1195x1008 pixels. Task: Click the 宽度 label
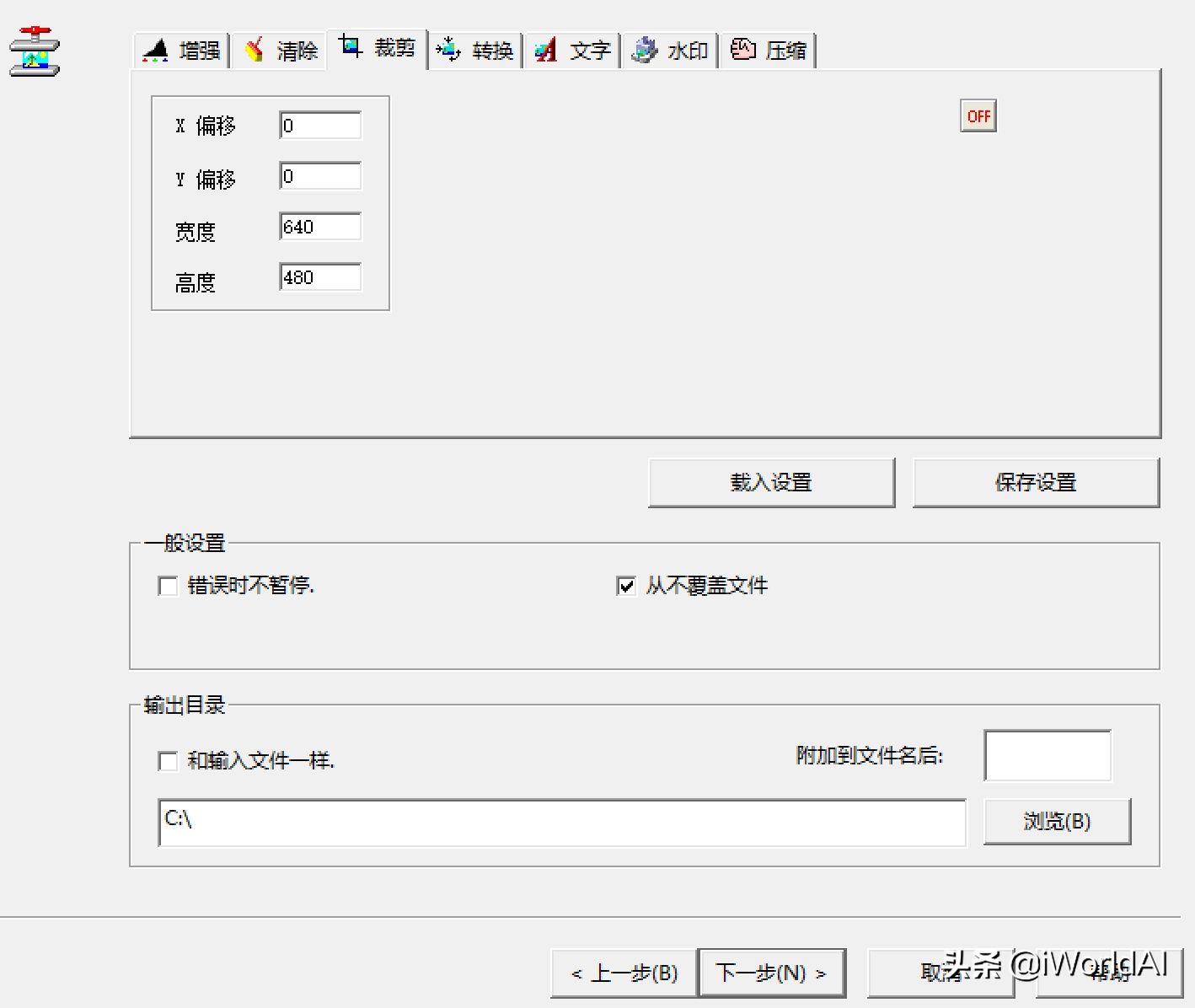point(196,232)
